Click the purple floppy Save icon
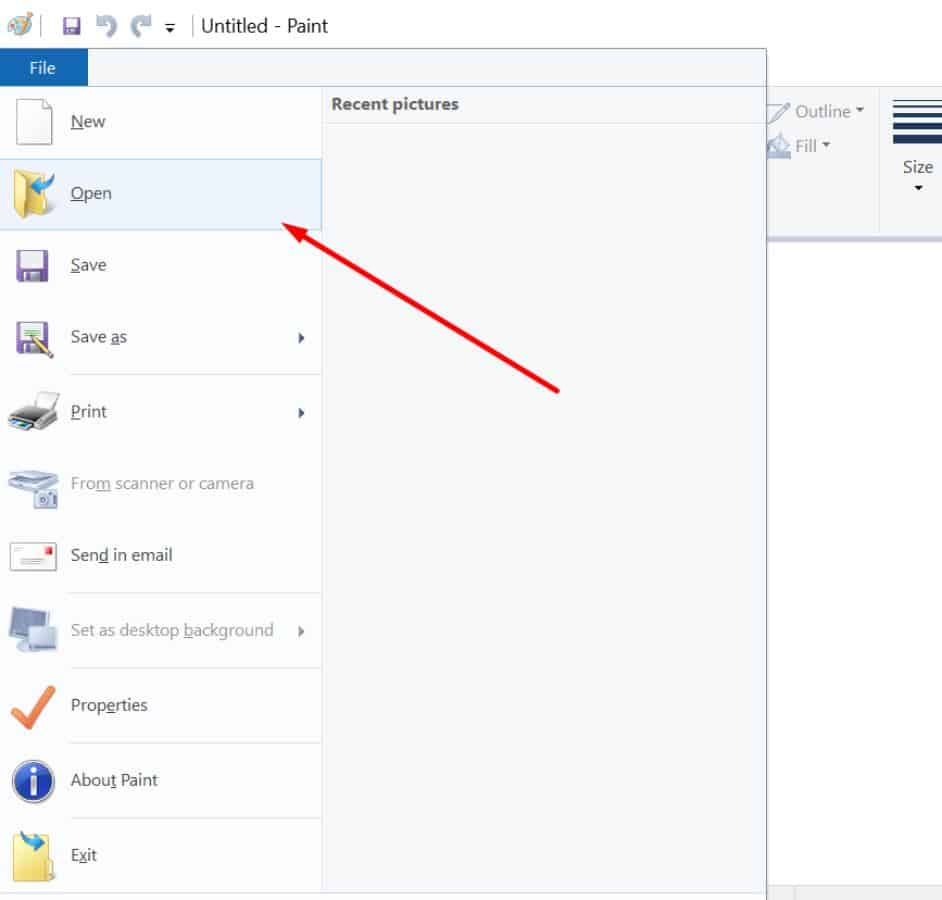 point(33,266)
